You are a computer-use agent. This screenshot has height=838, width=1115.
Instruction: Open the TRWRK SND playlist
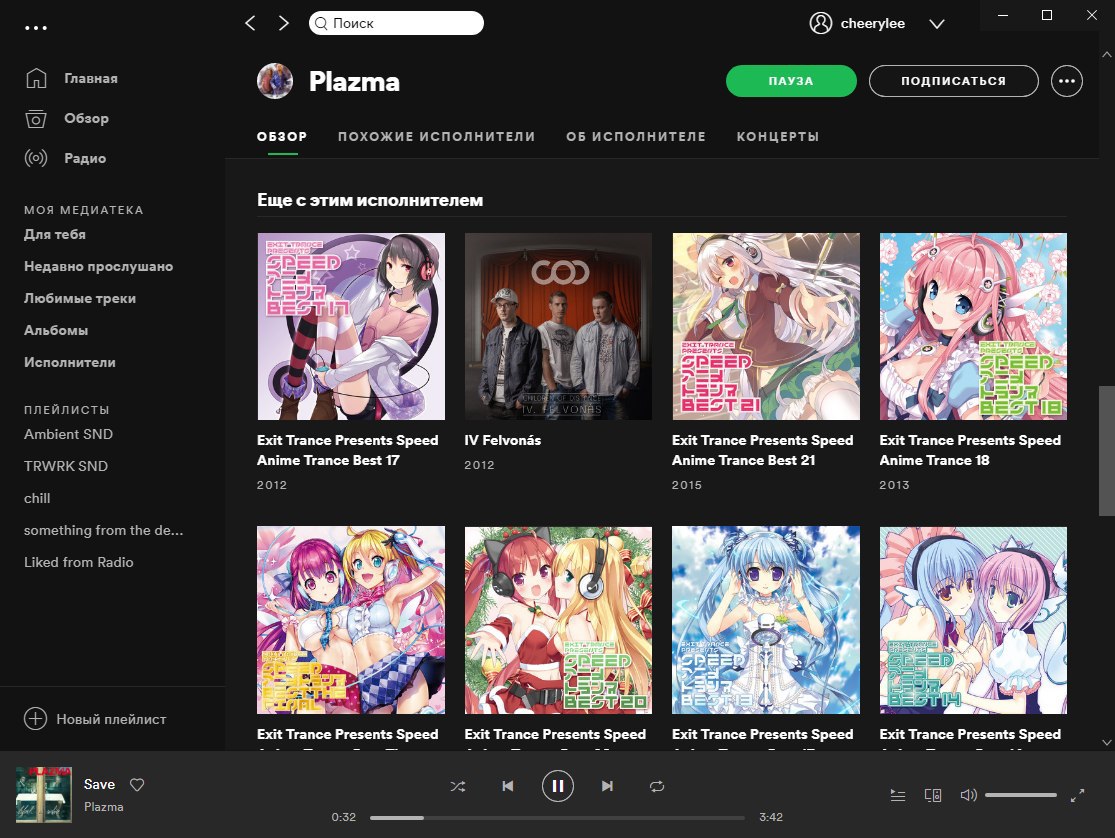pos(66,466)
